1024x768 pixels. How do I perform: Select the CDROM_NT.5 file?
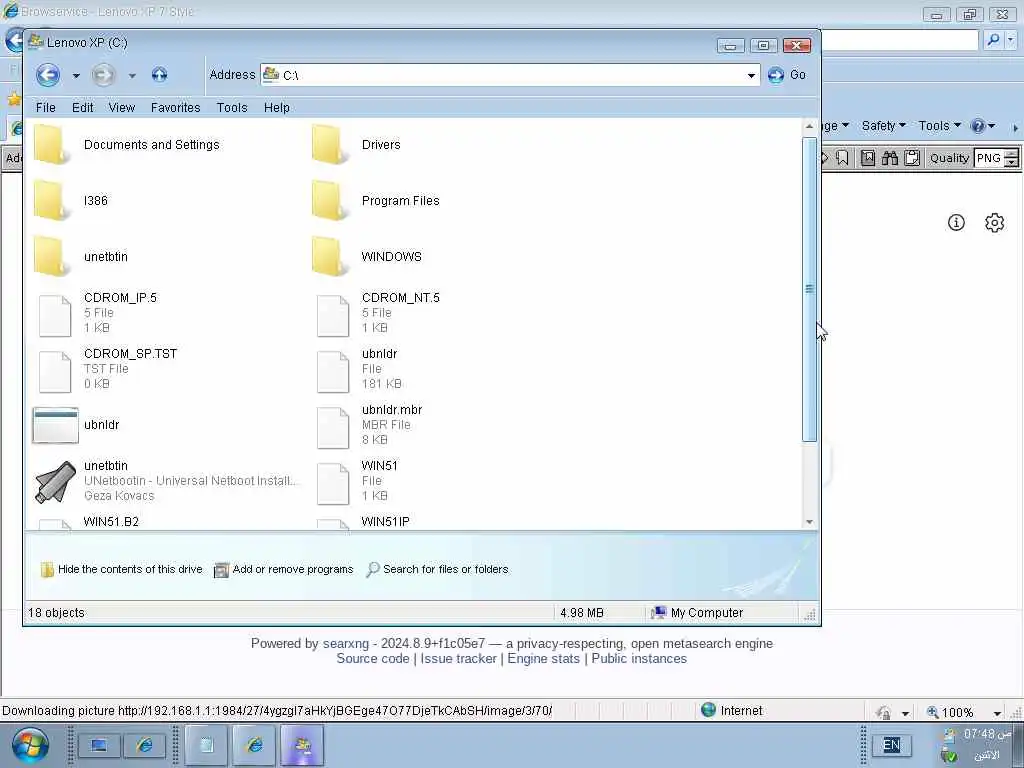(x=377, y=313)
